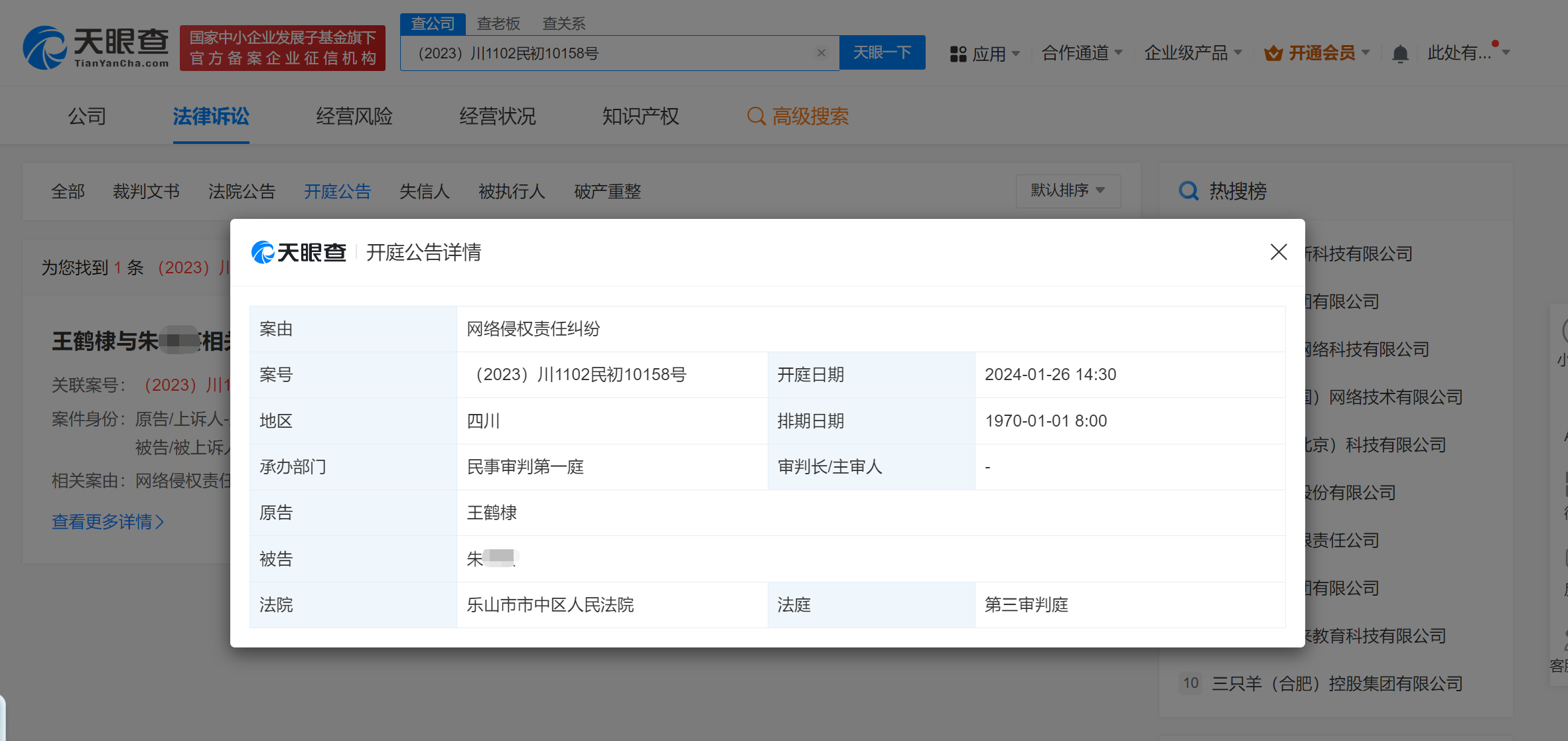This screenshot has height=741, width=1568.
Task: Clear the search box text
Action: click(821, 53)
